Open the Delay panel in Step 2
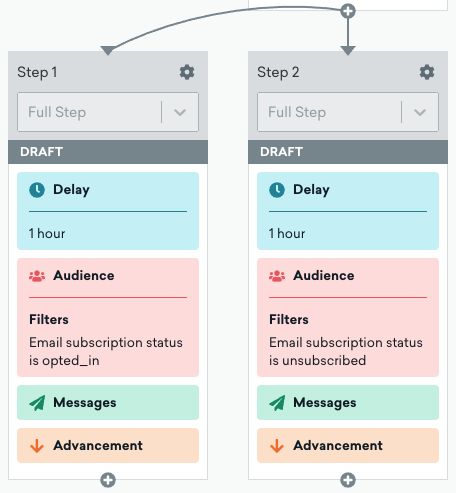The height and width of the screenshot is (493, 456). (x=348, y=211)
